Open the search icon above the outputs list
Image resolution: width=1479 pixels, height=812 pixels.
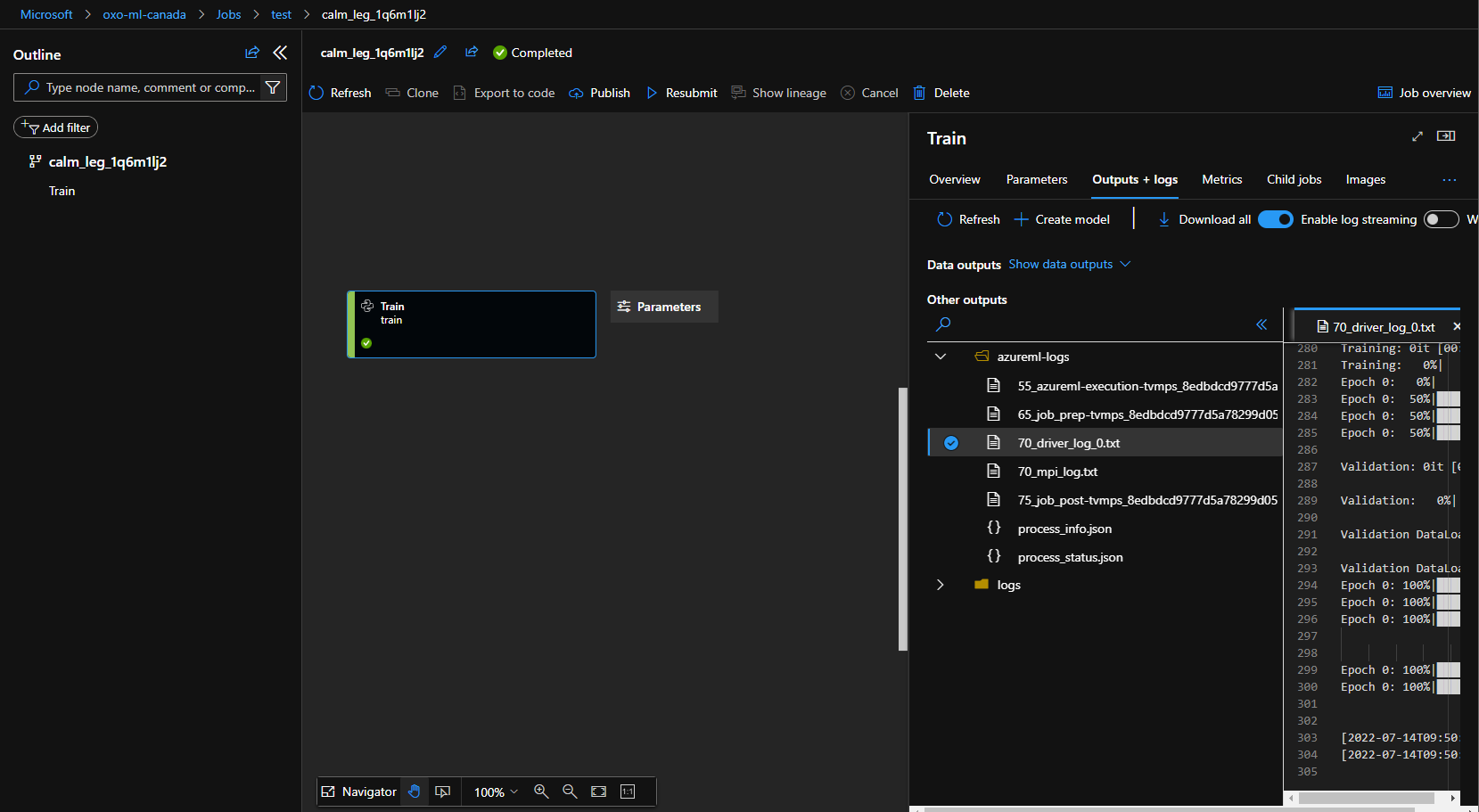tap(942, 324)
